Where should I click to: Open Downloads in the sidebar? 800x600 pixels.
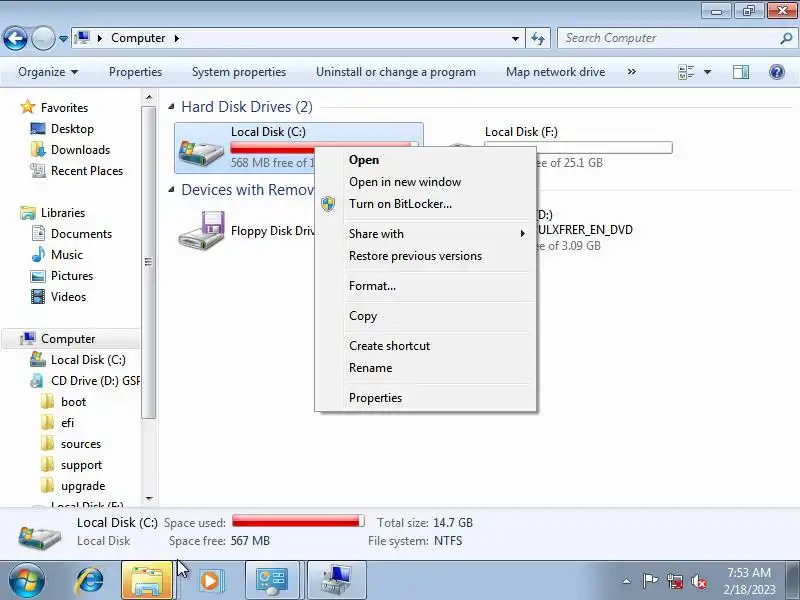click(x=80, y=149)
